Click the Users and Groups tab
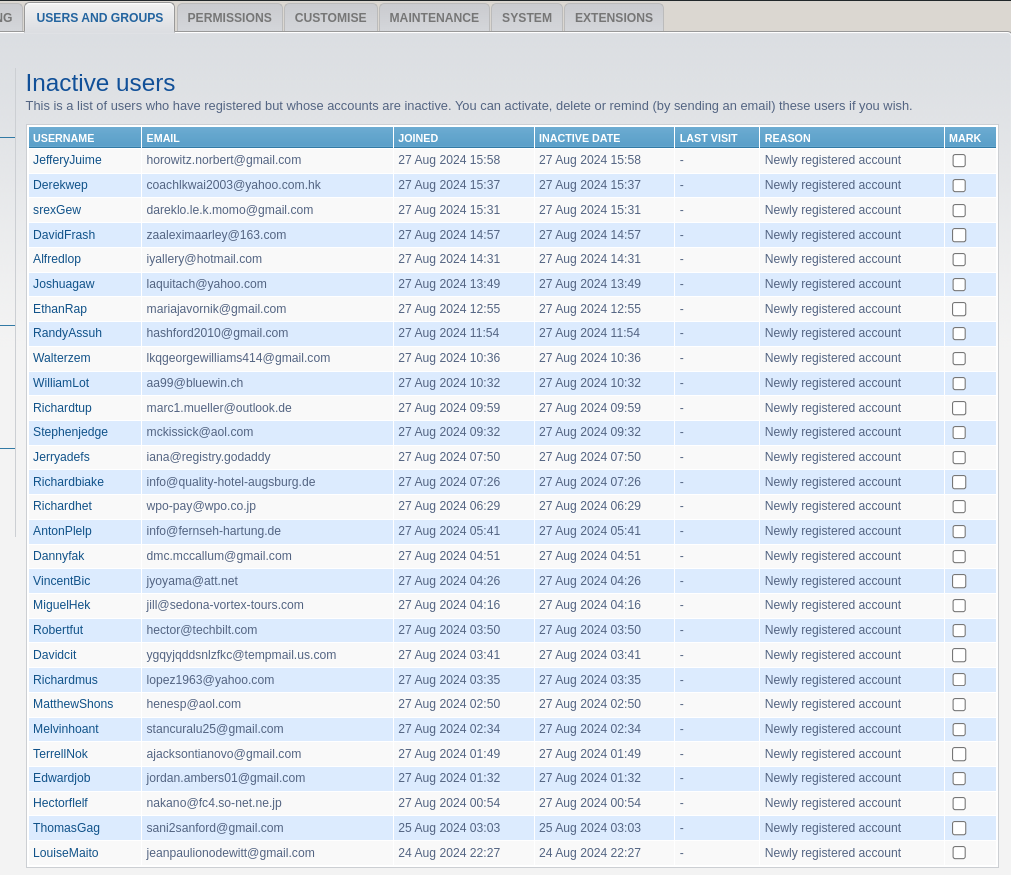This screenshot has width=1011, height=875. click(99, 18)
